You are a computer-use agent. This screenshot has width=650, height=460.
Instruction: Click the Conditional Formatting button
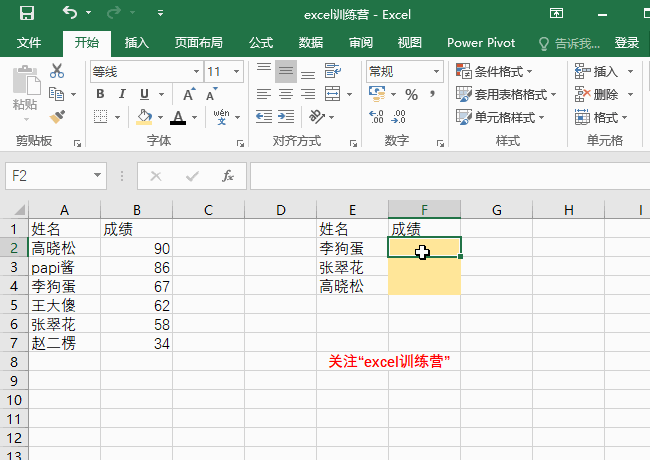tap(495, 71)
